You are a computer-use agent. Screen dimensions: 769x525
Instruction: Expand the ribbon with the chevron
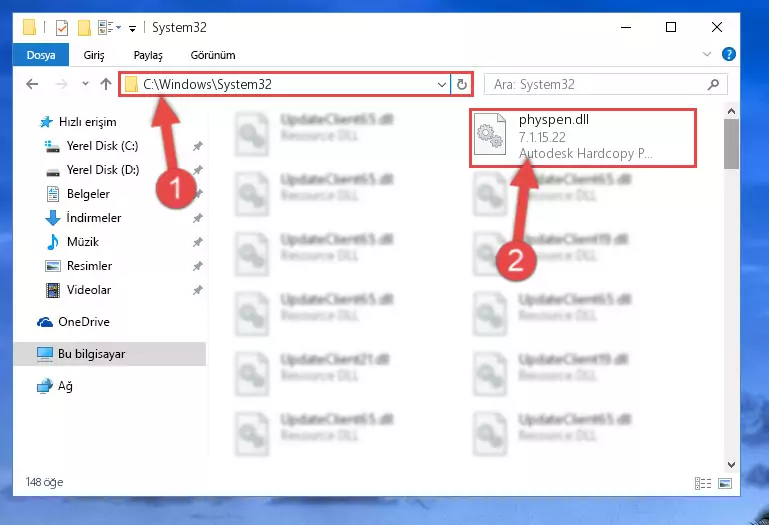[707, 54]
